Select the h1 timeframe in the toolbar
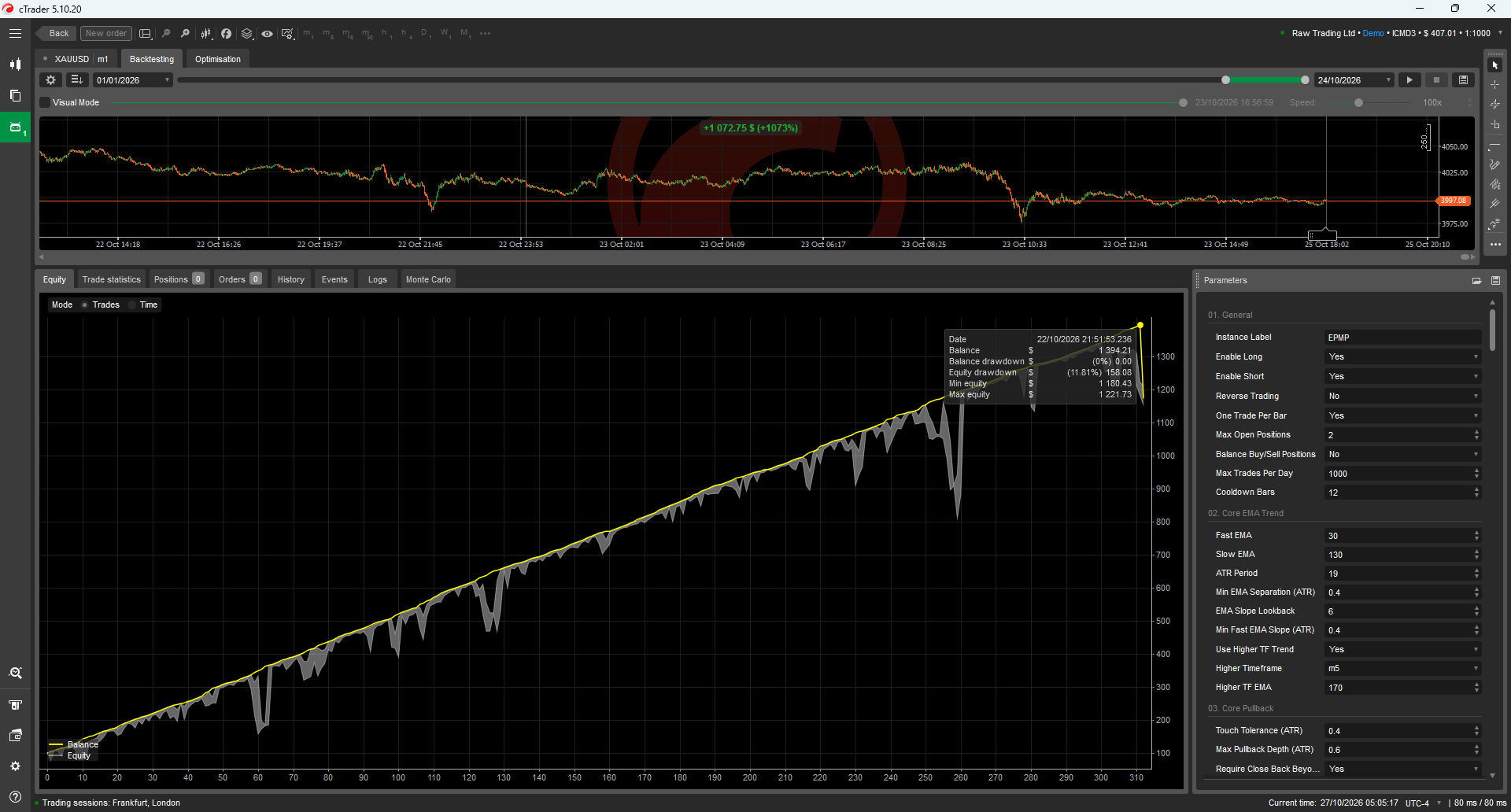1511x812 pixels. click(386, 34)
